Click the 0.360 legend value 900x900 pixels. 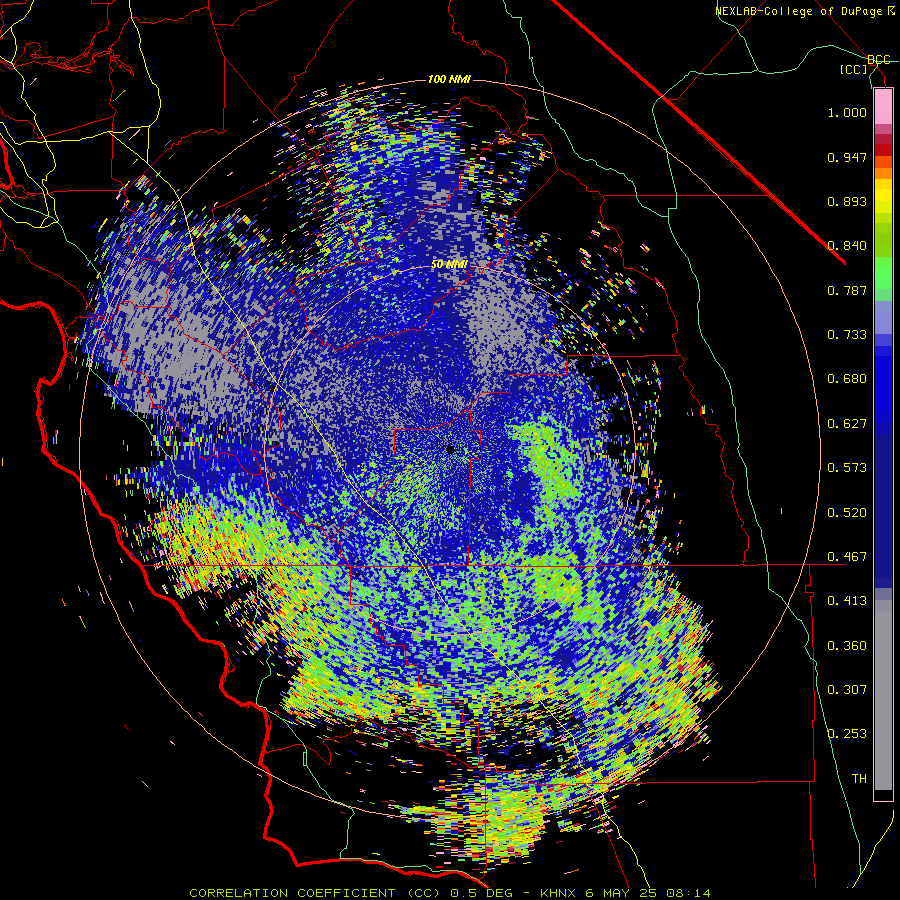(847, 646)
